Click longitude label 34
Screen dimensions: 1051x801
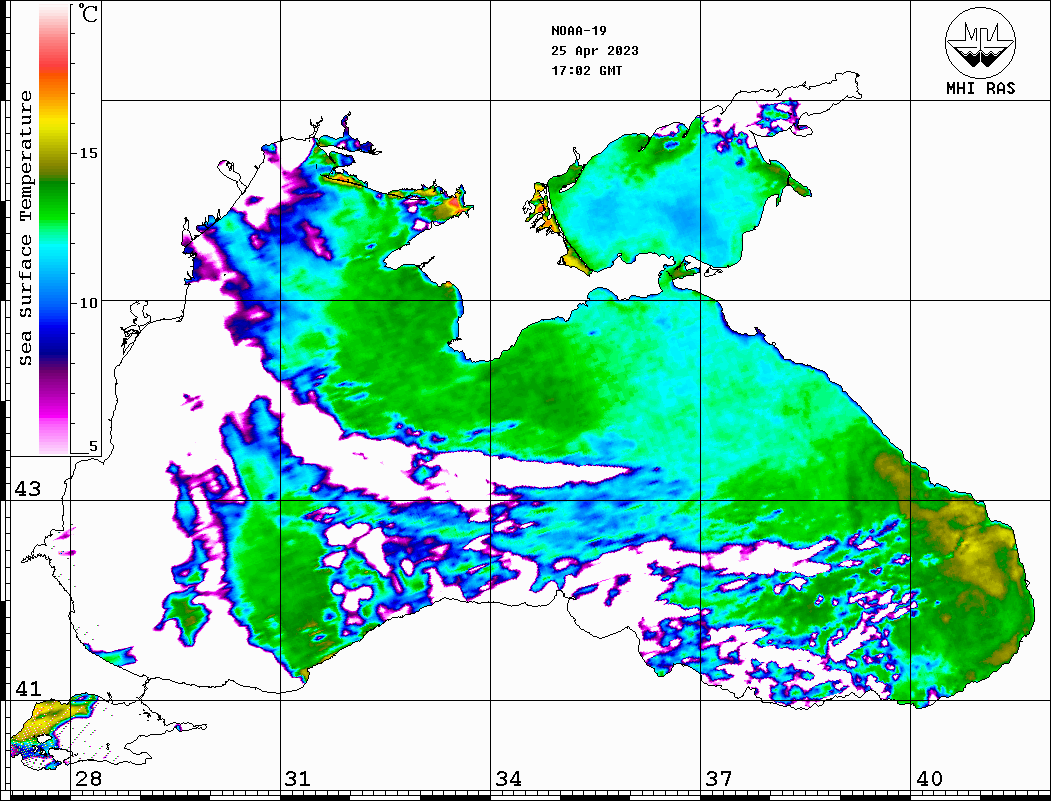pos(508,779)
